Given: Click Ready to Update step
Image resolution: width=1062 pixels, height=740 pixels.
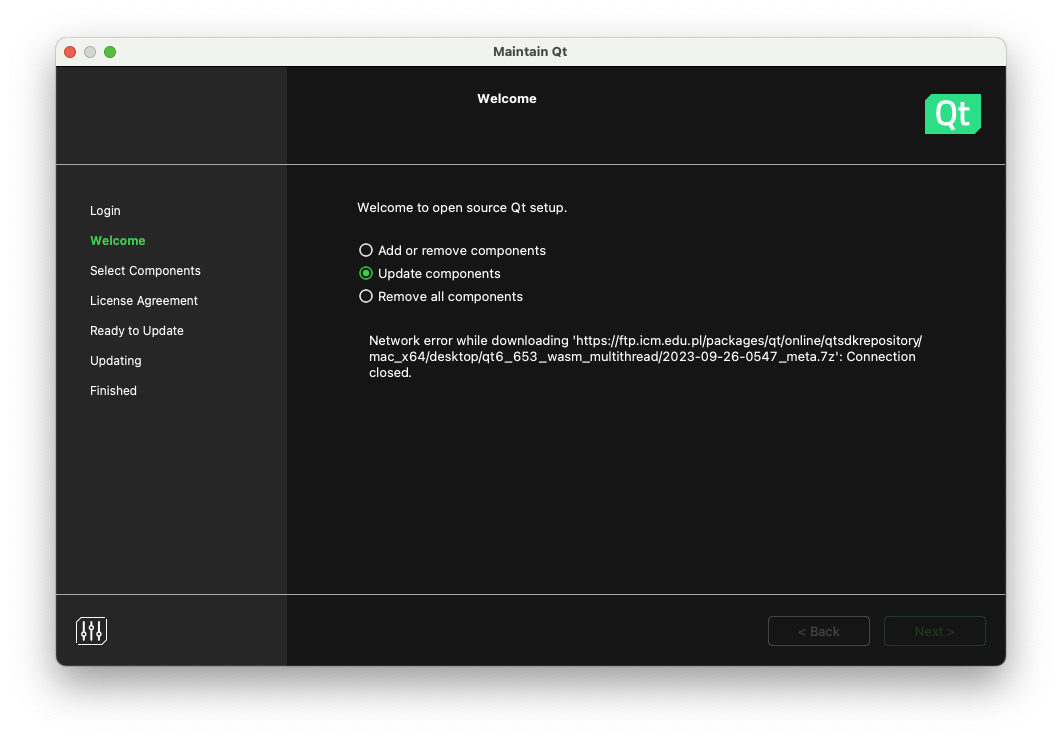Looking at the screenshot, I should pos(137,330).
